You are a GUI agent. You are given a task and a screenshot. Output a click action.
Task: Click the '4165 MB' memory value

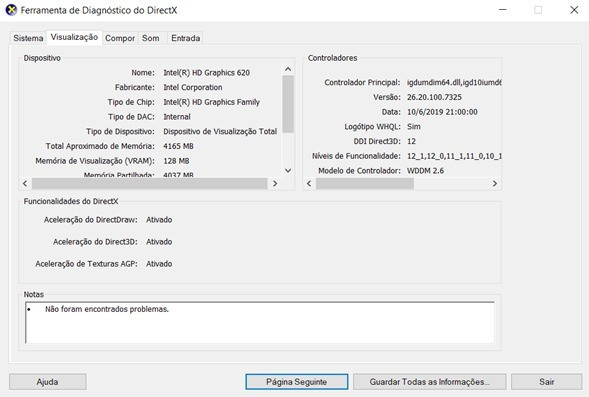[178, 146]
